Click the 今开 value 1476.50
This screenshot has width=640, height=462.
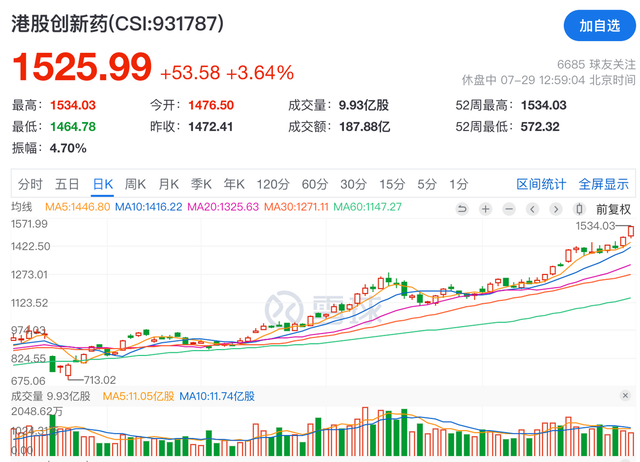point(211,105)
